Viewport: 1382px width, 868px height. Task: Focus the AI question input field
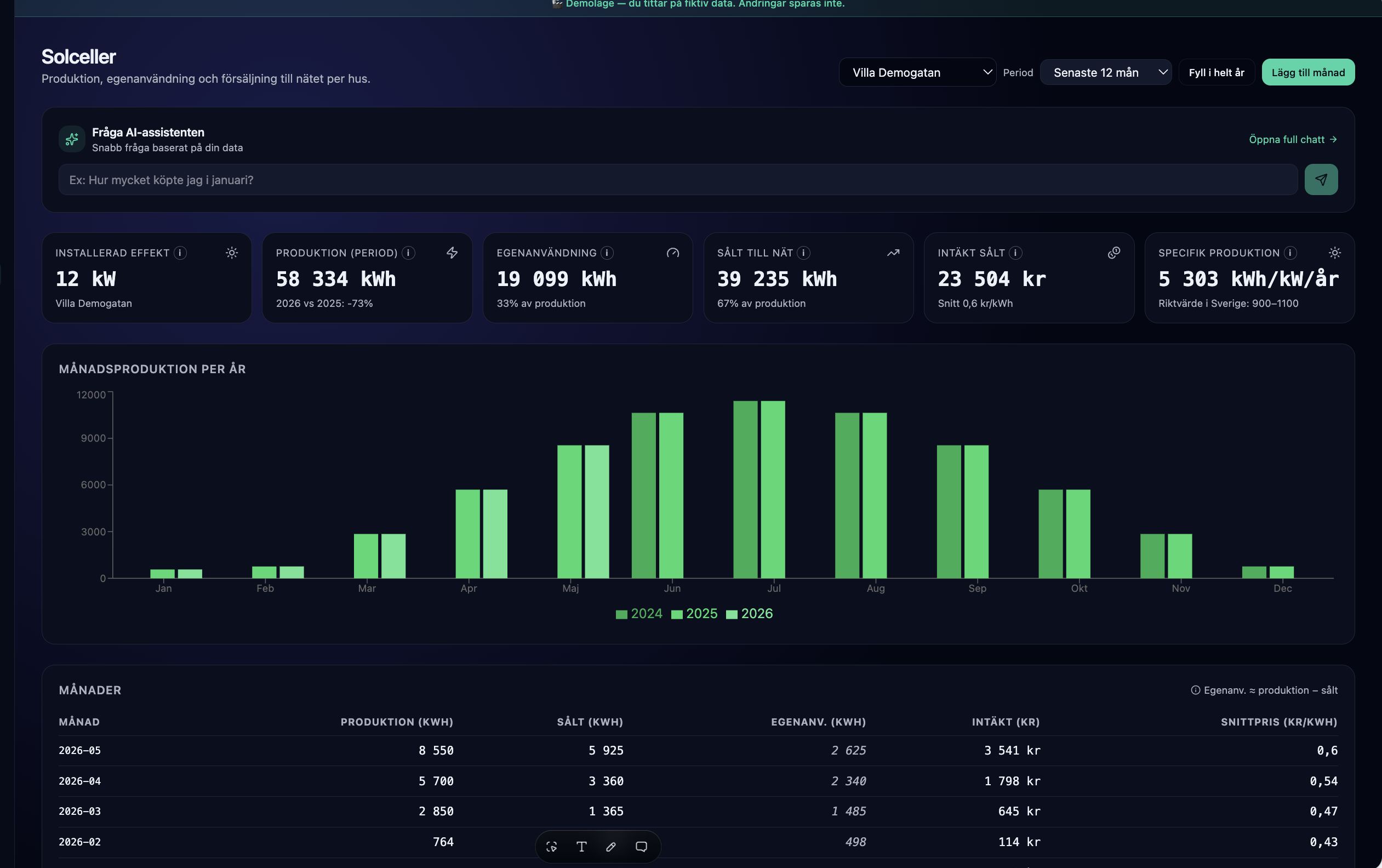pos(678,180)
